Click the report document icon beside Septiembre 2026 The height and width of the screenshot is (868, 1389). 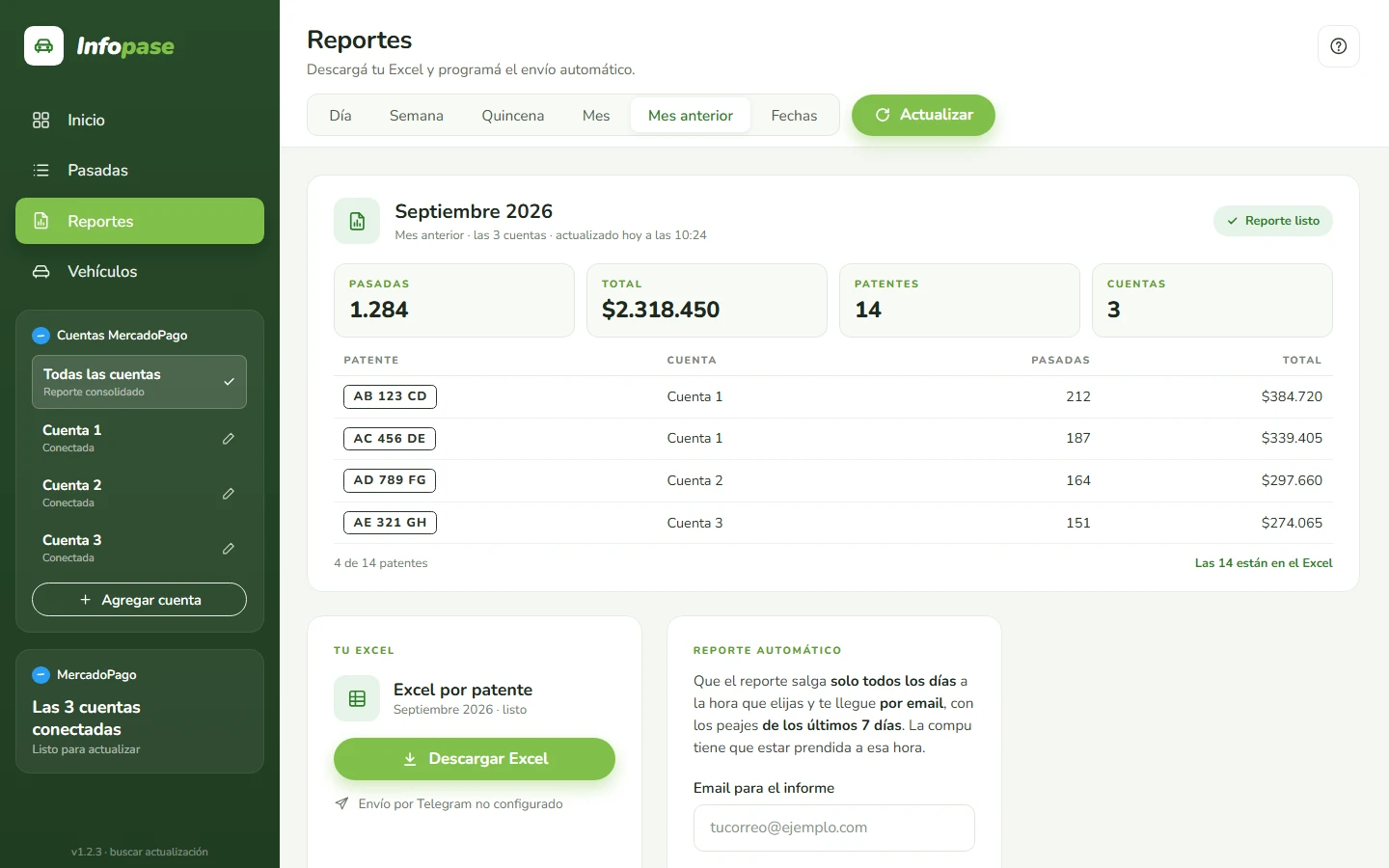(x=357, y=221)
